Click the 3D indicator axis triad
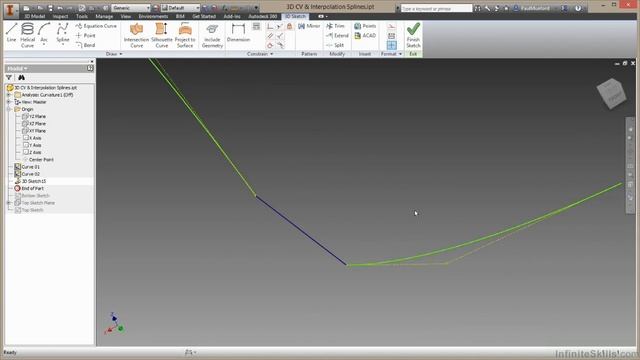The height and width of the screenshot is (360, 640). click(x=114, y=324)
